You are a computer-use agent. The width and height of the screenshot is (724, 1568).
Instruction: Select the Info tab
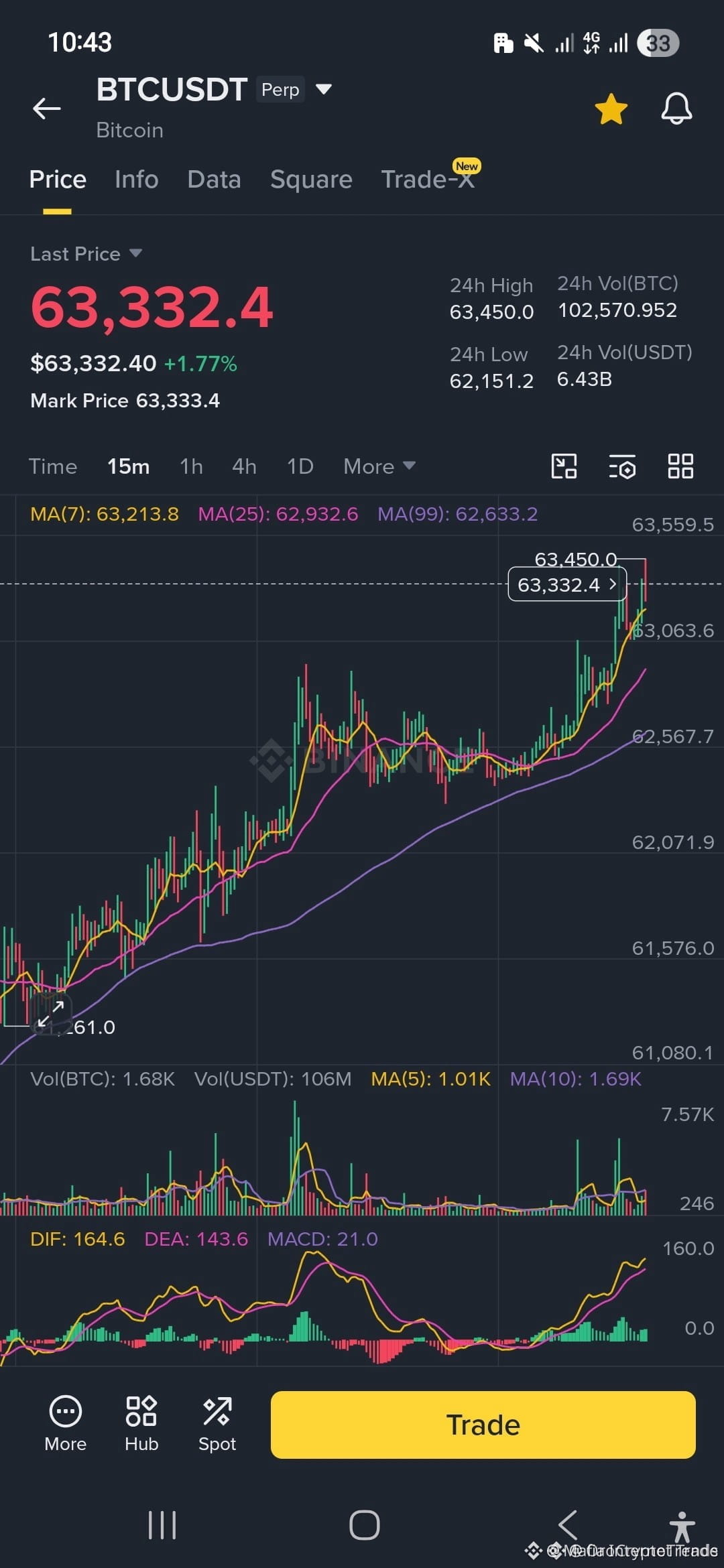(x=137, y=180)
